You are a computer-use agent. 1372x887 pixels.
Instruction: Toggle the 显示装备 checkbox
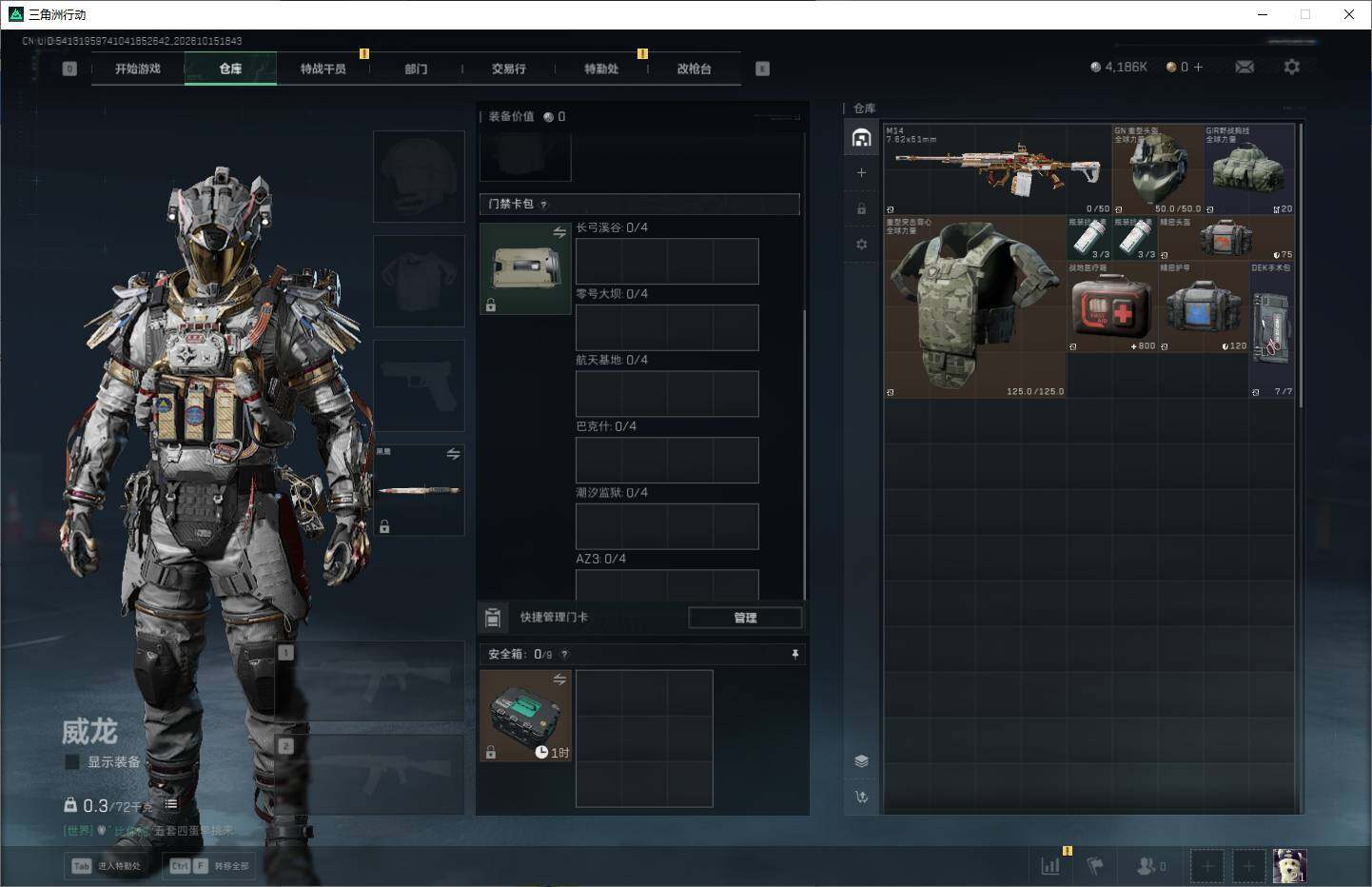click(x=71, y=761)
